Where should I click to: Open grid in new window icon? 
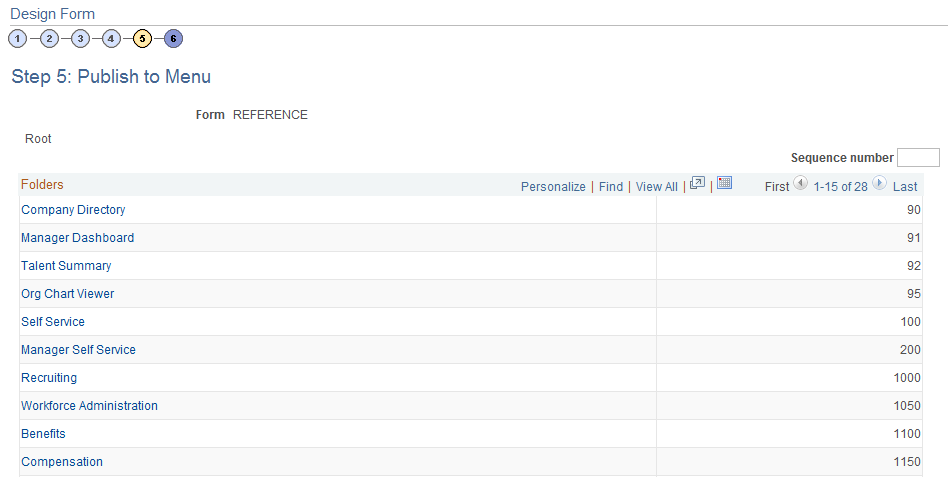[697, 183]
